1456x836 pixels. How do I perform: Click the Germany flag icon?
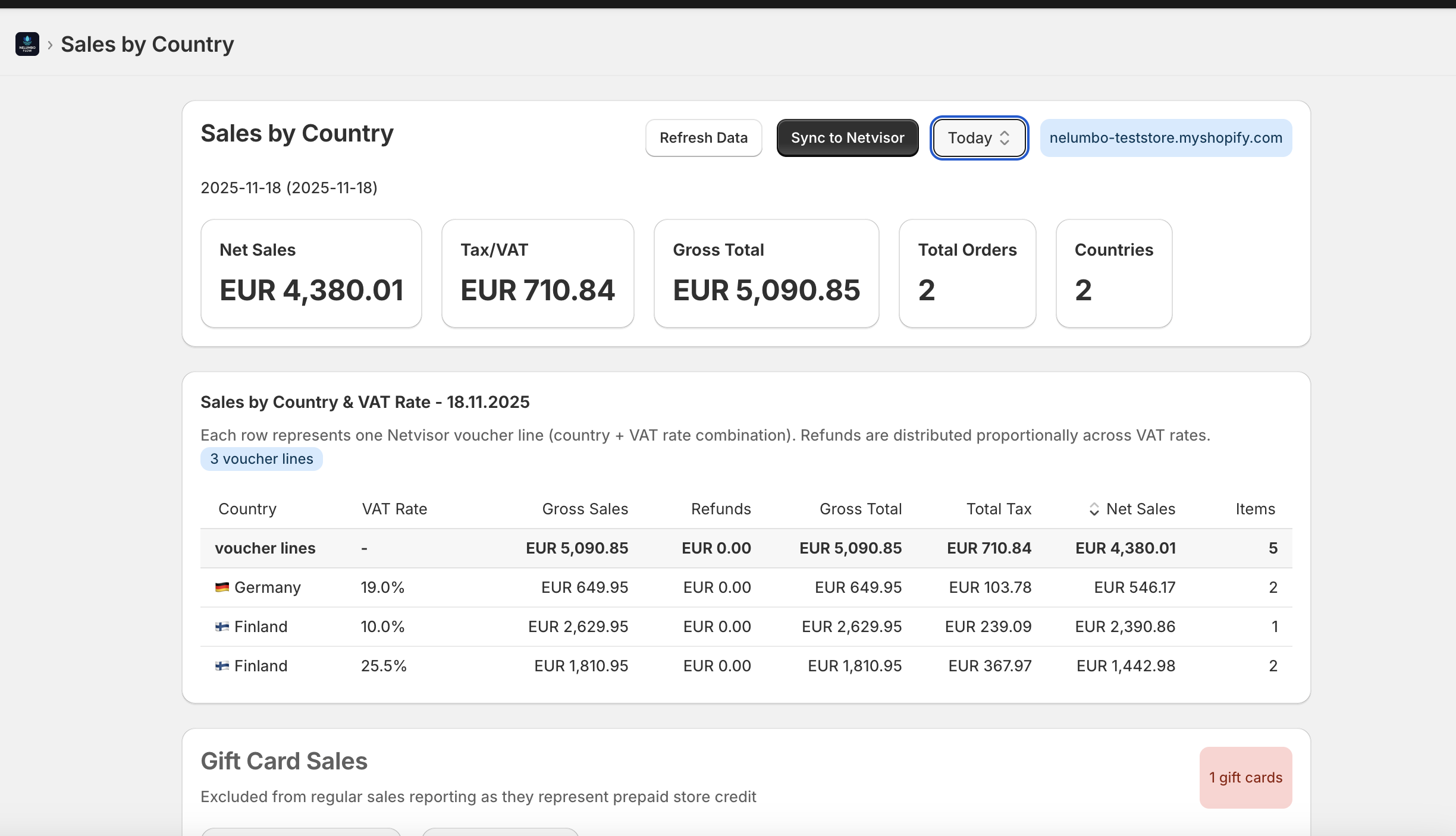point(221,587)
